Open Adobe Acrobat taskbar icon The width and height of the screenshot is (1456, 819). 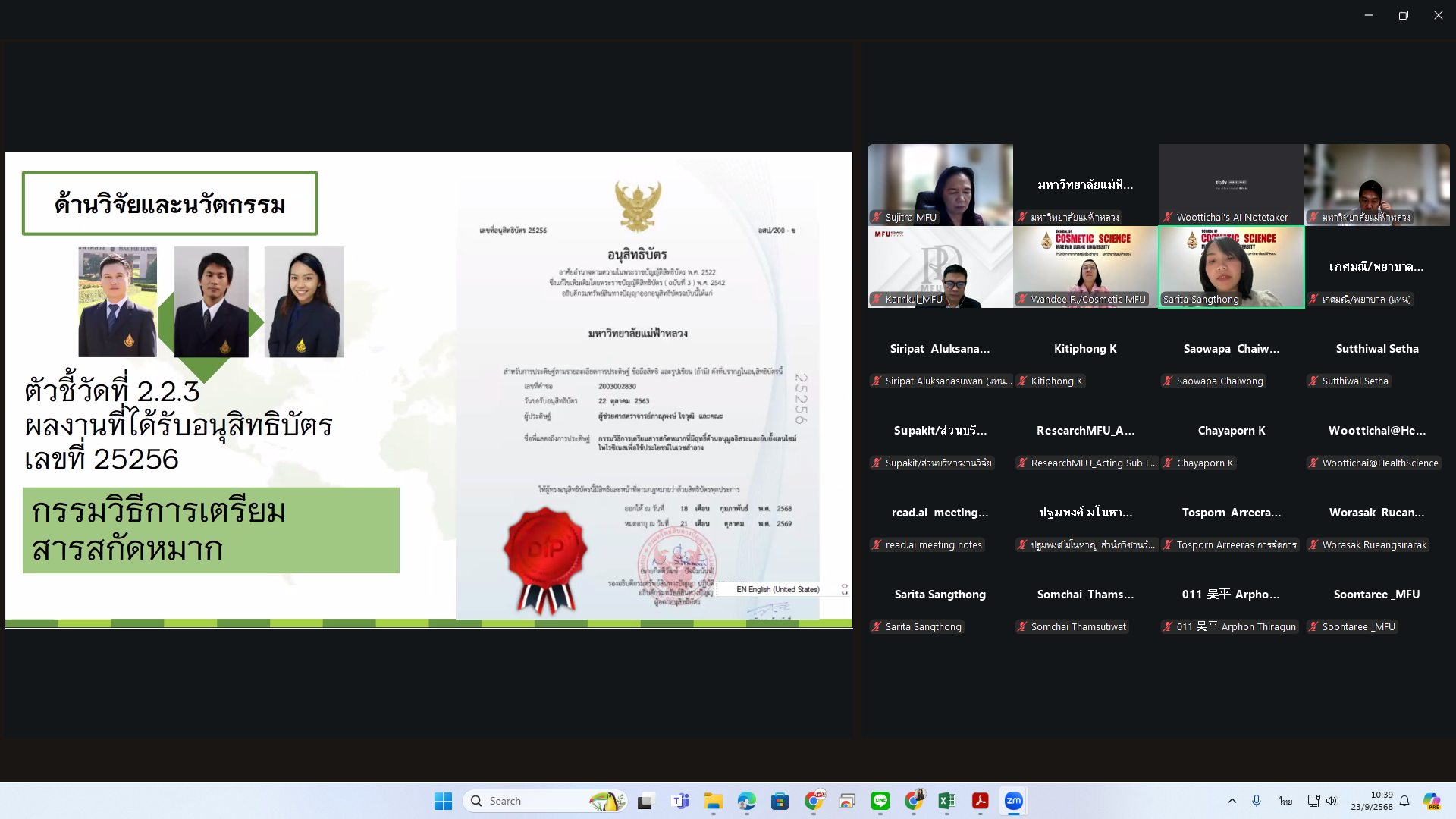tap(980, 801)
